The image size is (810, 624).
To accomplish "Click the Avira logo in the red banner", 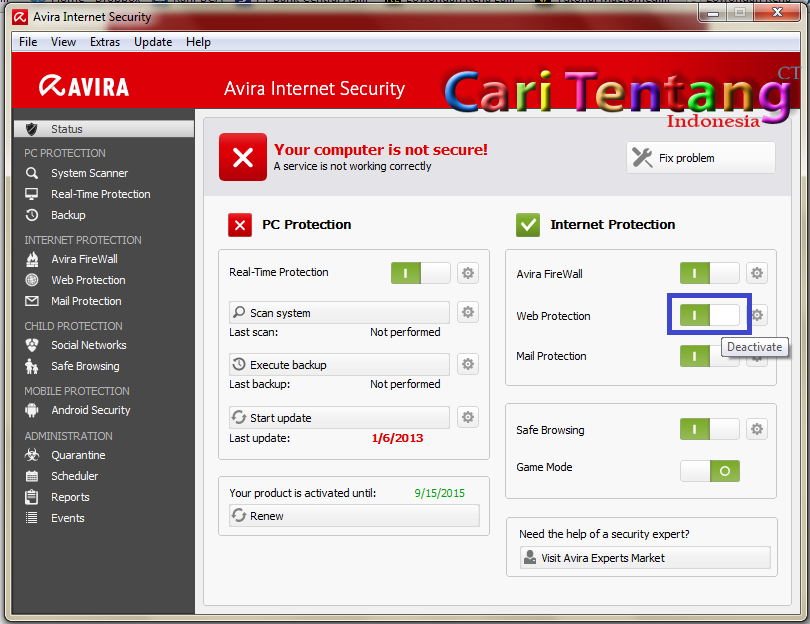I will (84, 87).
